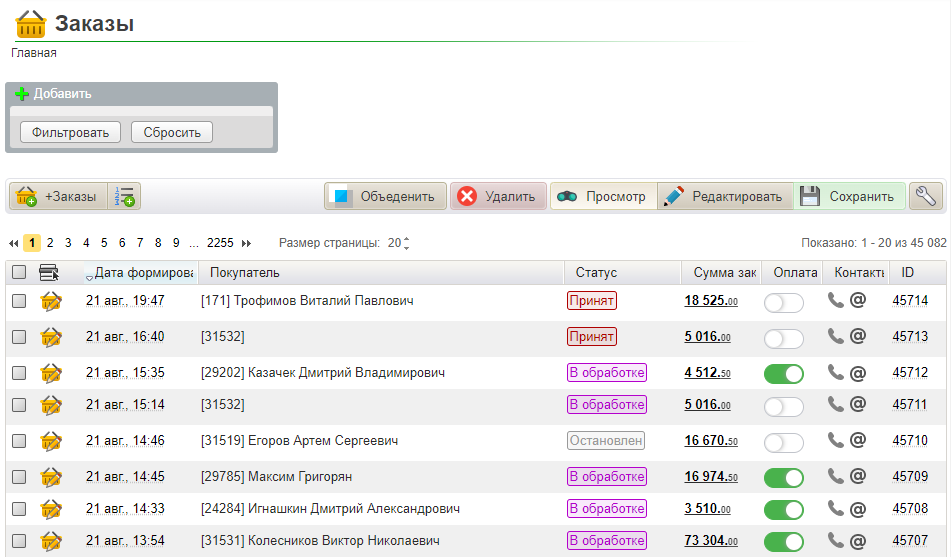This screenshot has height=557, width=951.
Task: Toggle payment switch for order 45708
Action: tap(784, 510)
